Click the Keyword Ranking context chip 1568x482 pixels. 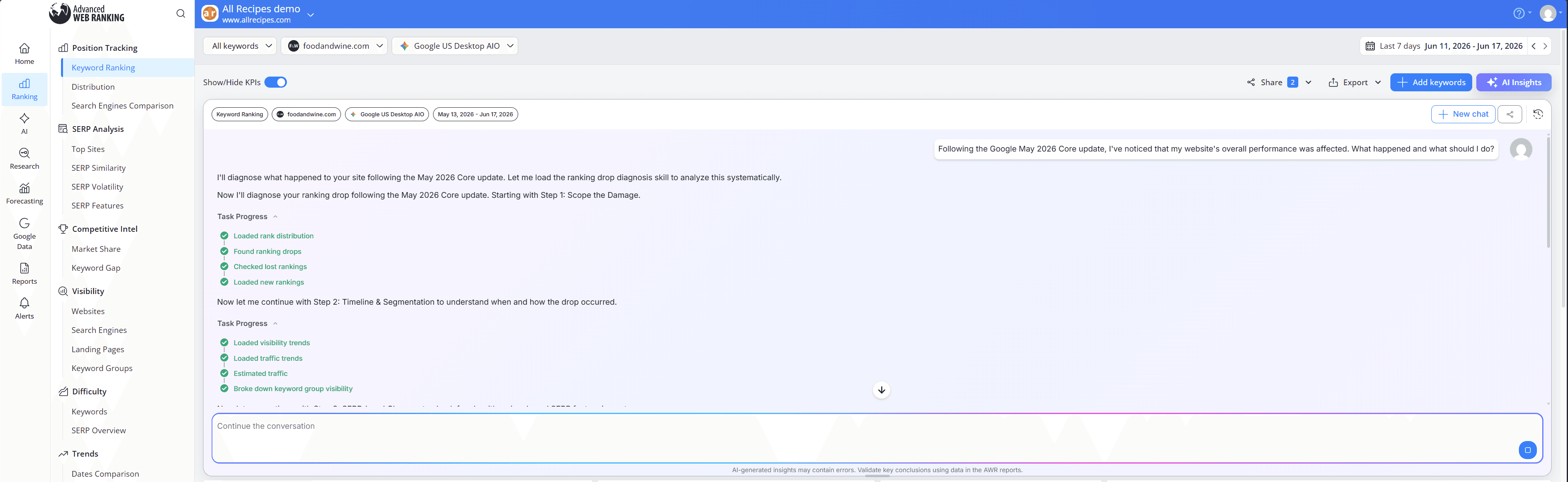(x=240, y=114)
